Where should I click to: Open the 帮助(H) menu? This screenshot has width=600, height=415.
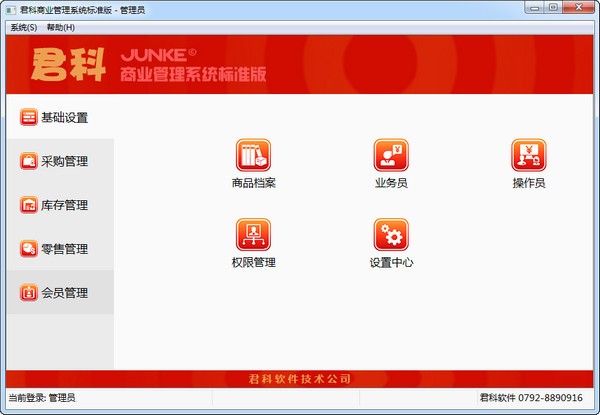tap(60, 28)
